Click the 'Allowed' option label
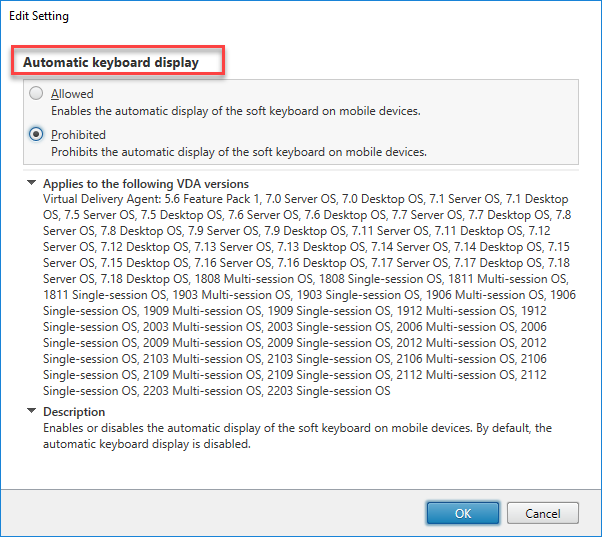The height and width of the screenshot is (537, 602). click(x=72, y=94)
